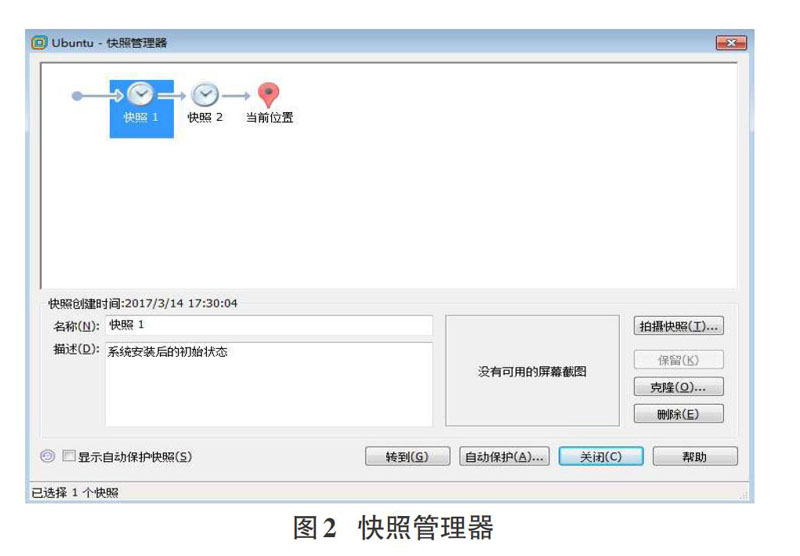The image size is (800, 556).
Task: Select the 快照 2 snapshot clock icon
Action: [x=205, y=95]
